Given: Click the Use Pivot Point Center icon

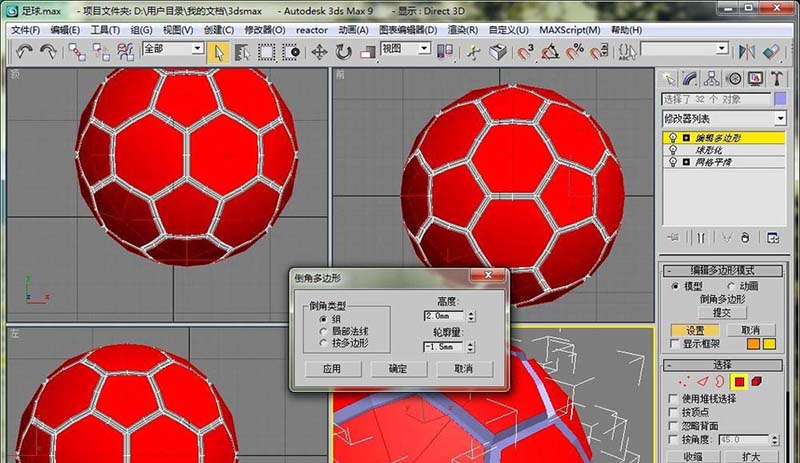Looking at the screenshot, I should (444, 52).
